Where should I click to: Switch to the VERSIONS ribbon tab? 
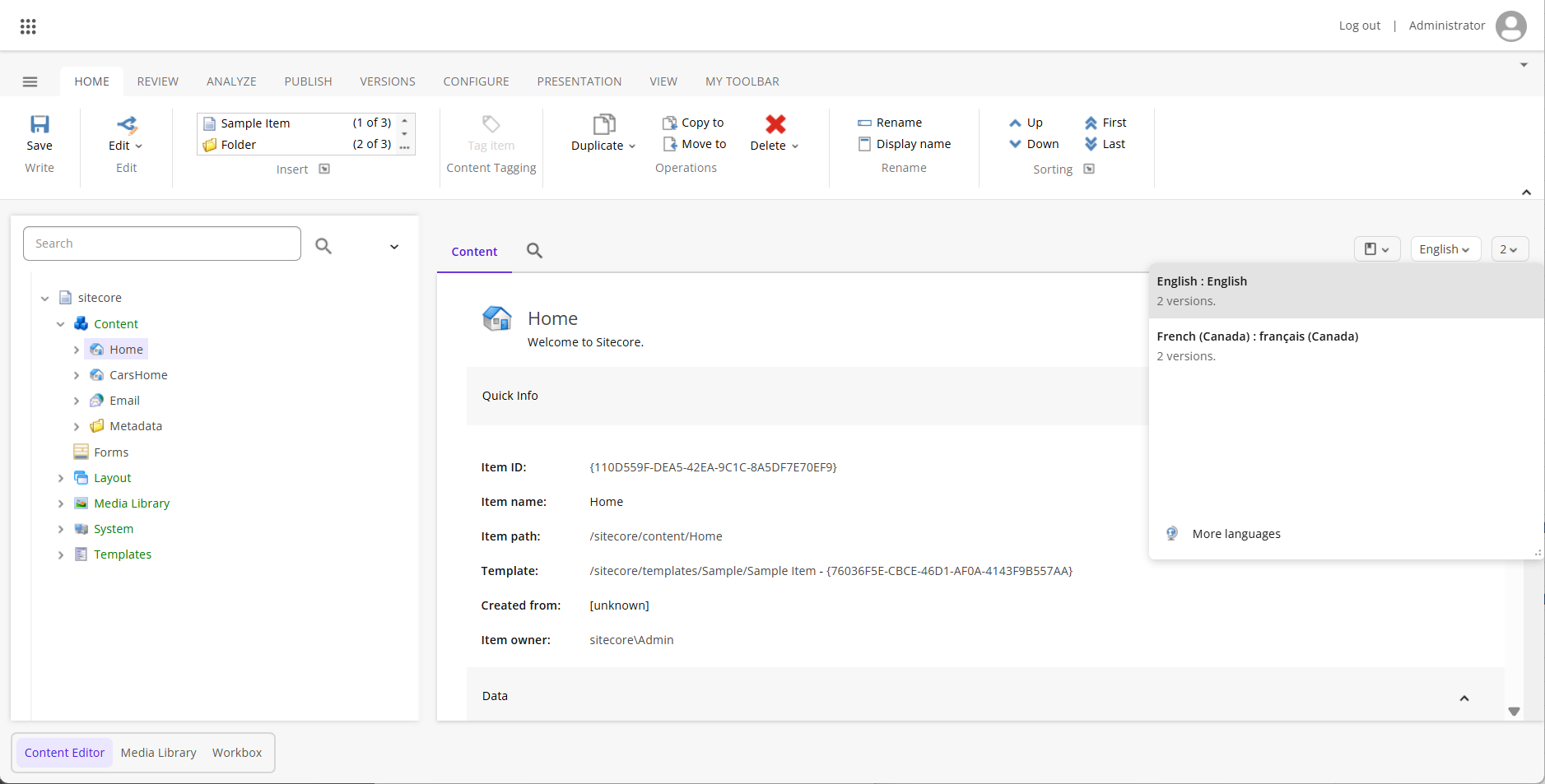point(388,81)
